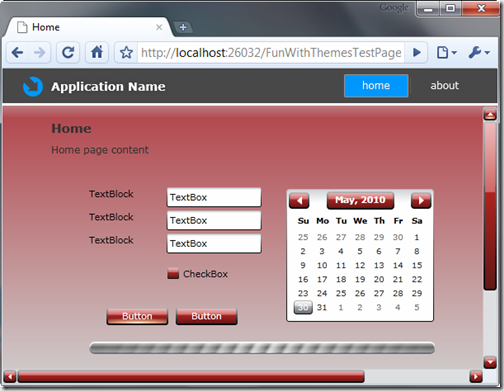Click the blue Application Name logo
504x391 pixels.
click(x=33, y=87)
